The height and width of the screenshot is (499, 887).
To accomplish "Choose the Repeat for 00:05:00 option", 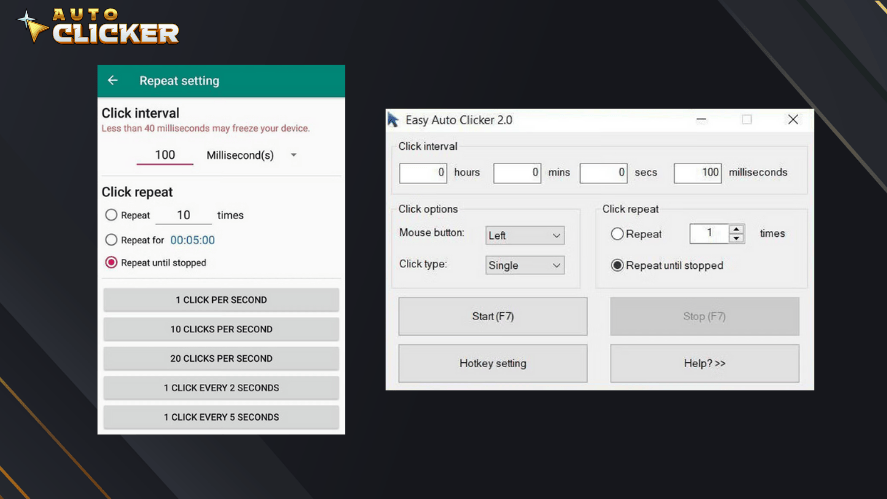I will (x=111, y=240).
